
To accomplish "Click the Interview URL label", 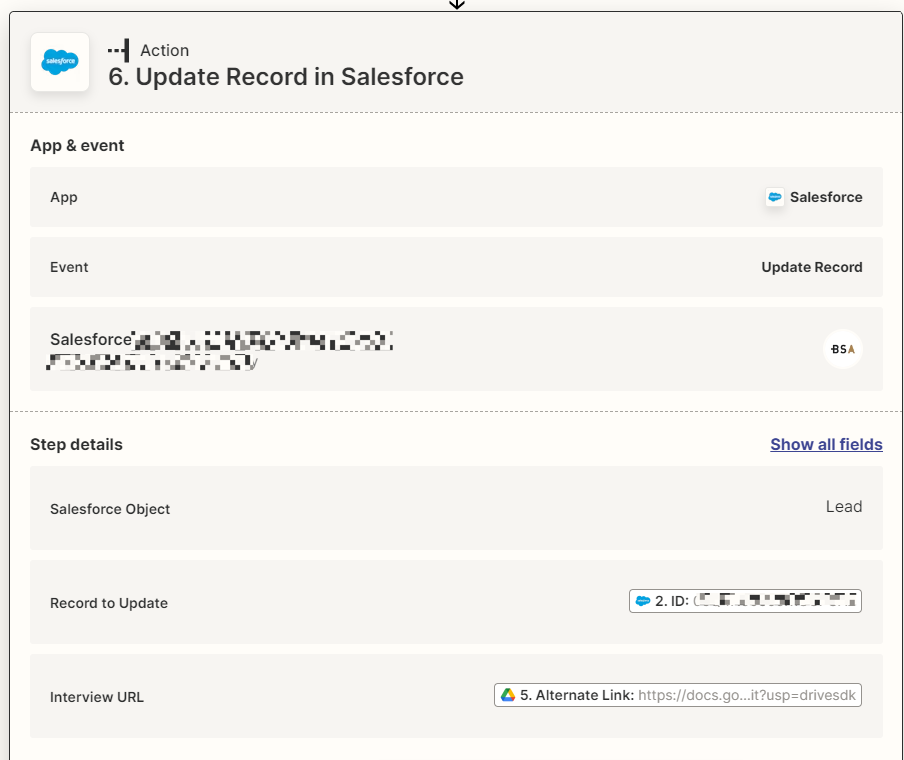I will coord(97,697).
